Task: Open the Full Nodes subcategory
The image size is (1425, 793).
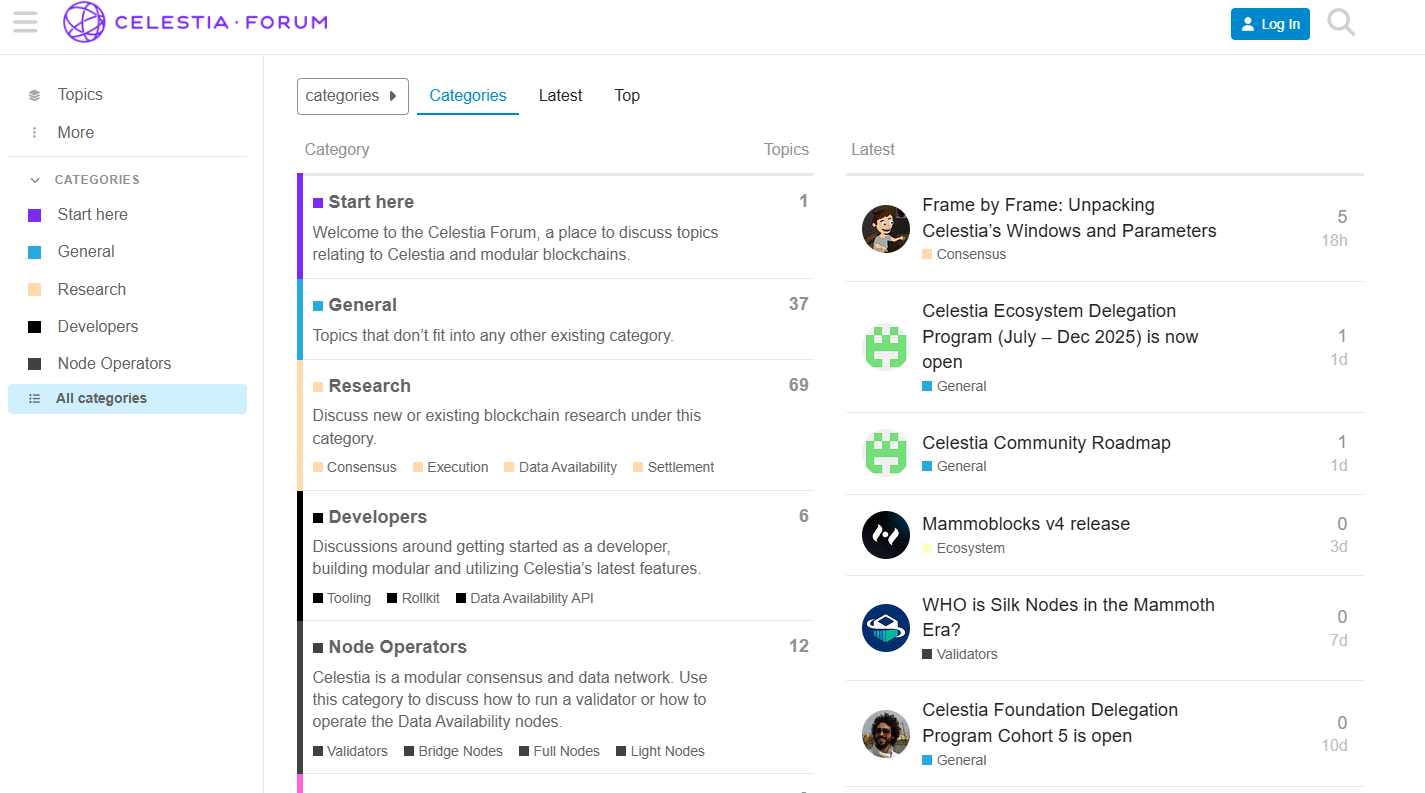Action: pyautogui.click(x=560, y=751)
